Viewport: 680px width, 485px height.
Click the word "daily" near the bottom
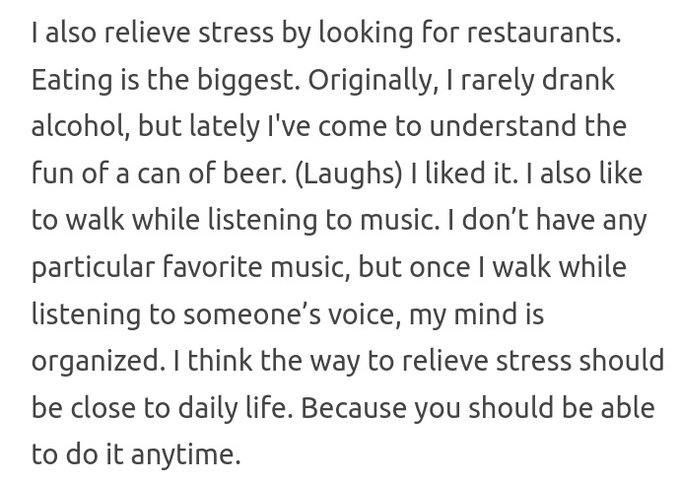[x=207, y=408]
